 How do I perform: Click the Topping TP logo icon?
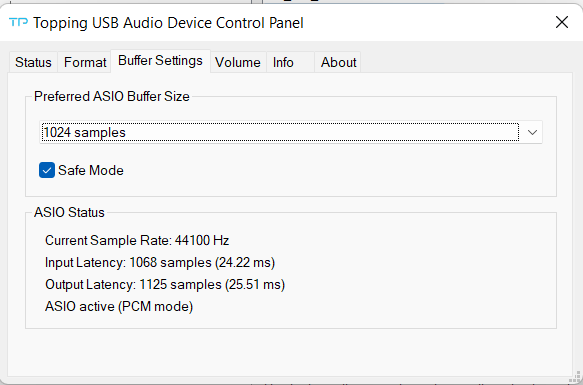[18, 22]
